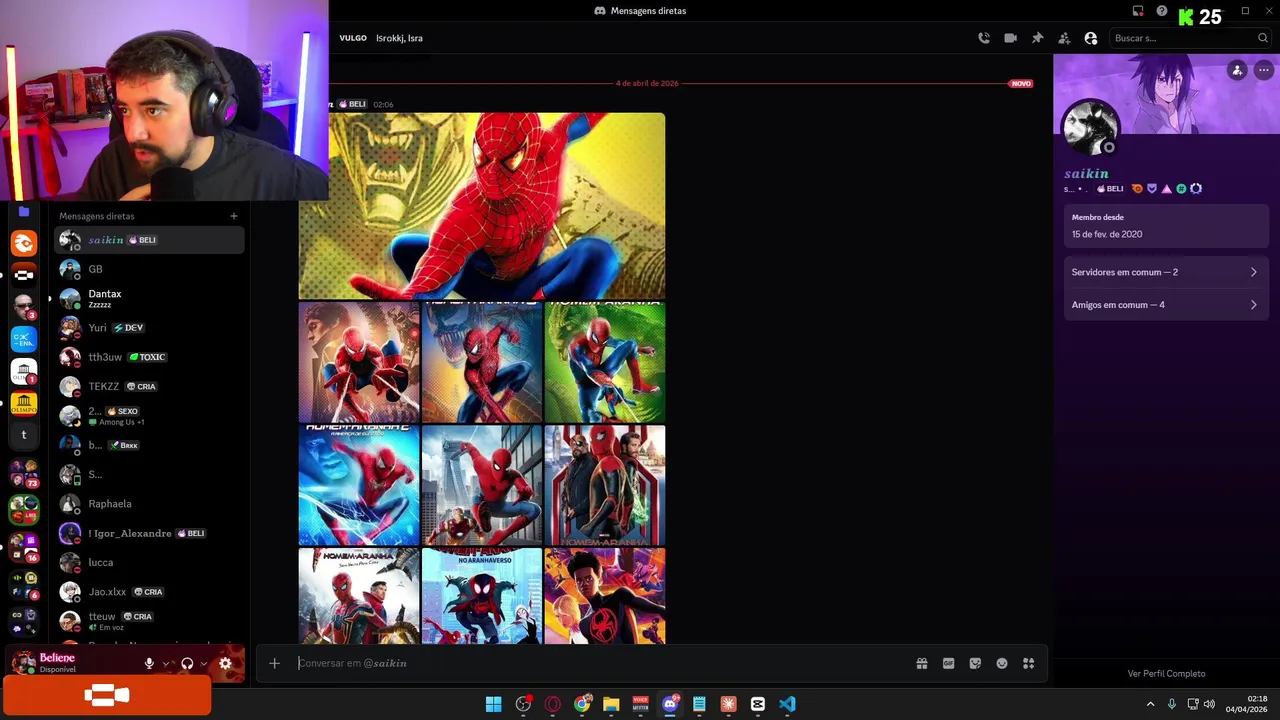Open the Dantax direct message
The image size is (1280, 720).
pos(149,298)
